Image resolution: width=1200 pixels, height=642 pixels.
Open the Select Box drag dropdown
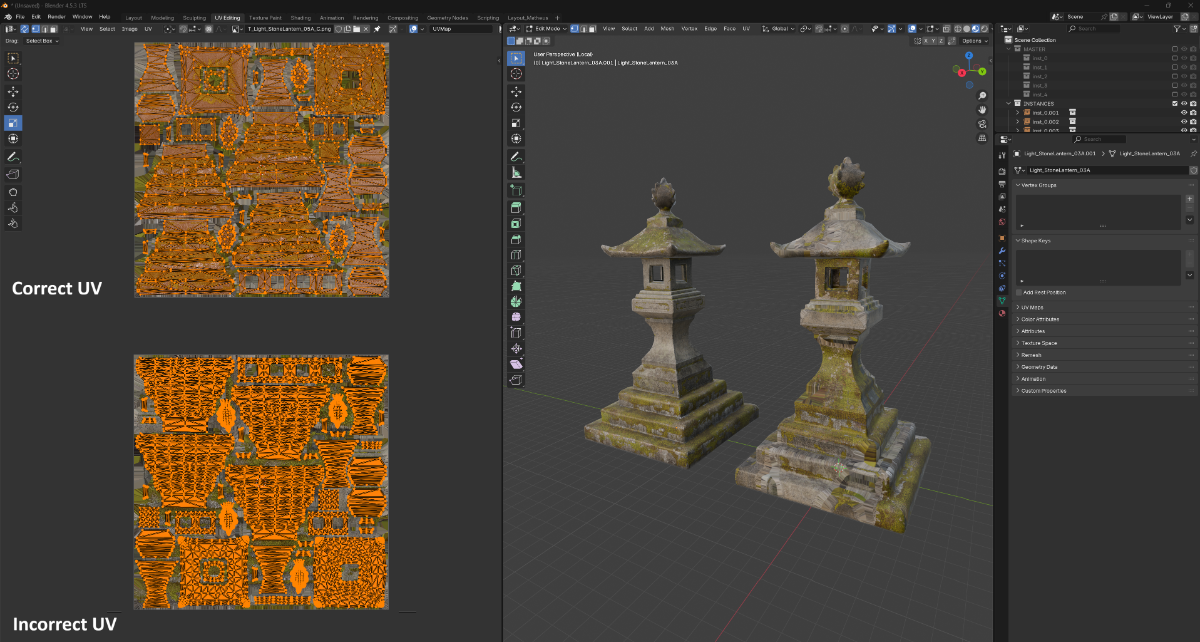(42, 41)
